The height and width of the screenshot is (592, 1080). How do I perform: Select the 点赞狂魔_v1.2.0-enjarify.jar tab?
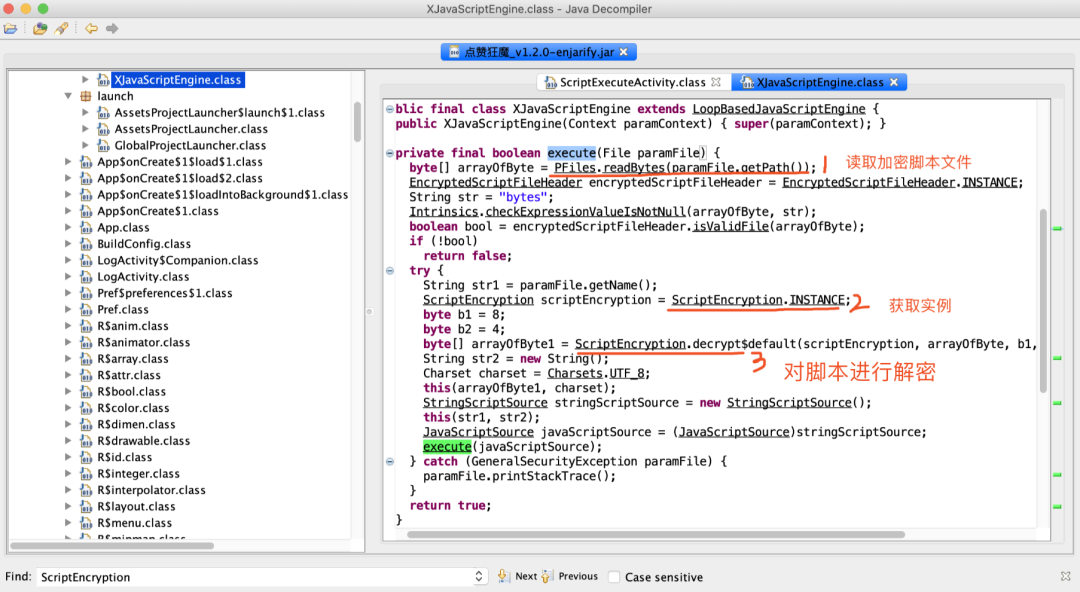(x=538, y=52)
